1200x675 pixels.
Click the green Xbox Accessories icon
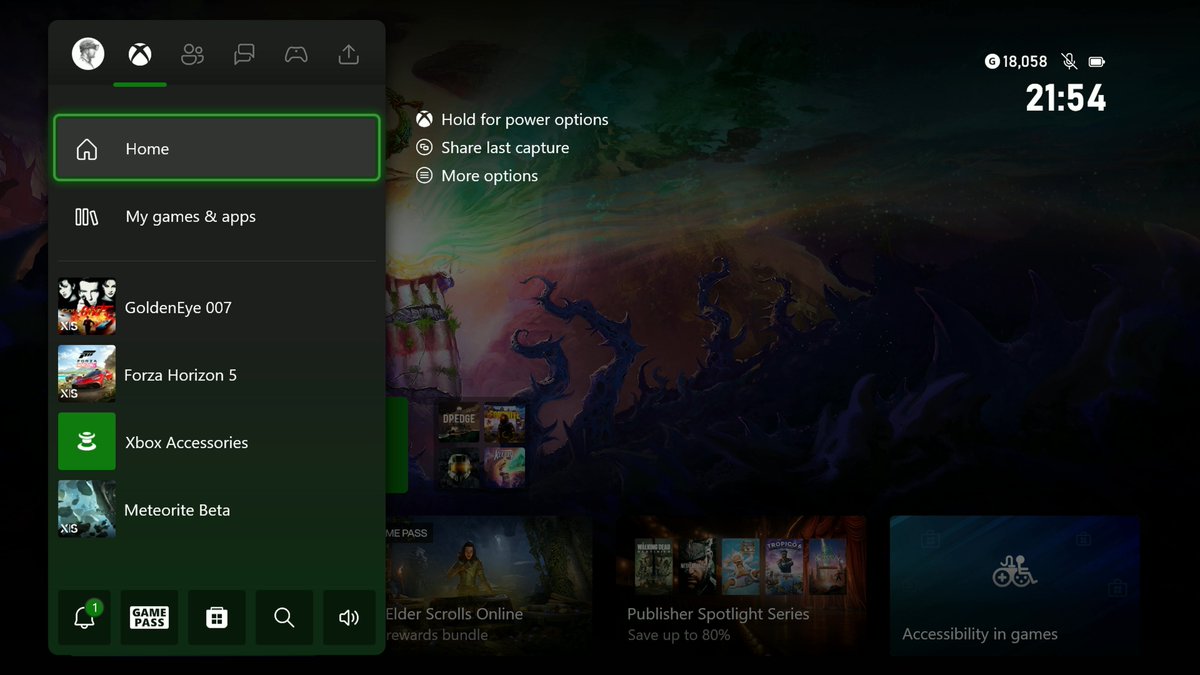coord(87,442)
